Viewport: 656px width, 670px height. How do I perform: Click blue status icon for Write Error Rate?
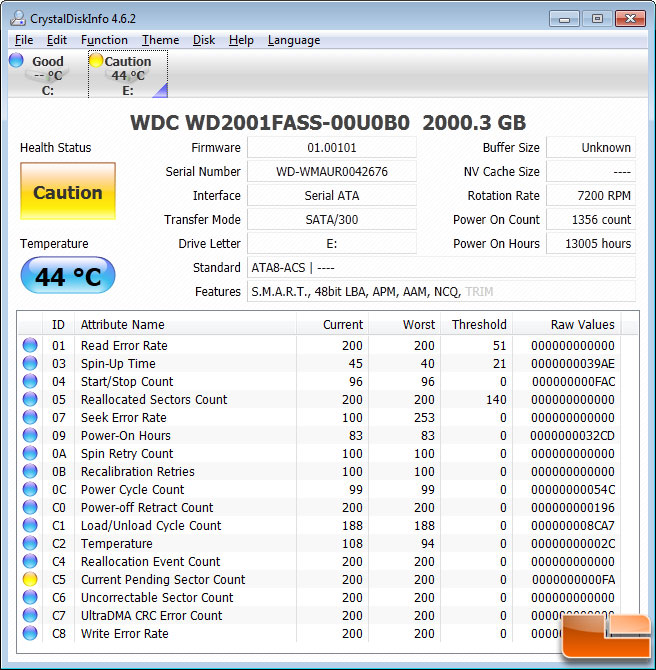pyautogui.click(x=30, y=634)
